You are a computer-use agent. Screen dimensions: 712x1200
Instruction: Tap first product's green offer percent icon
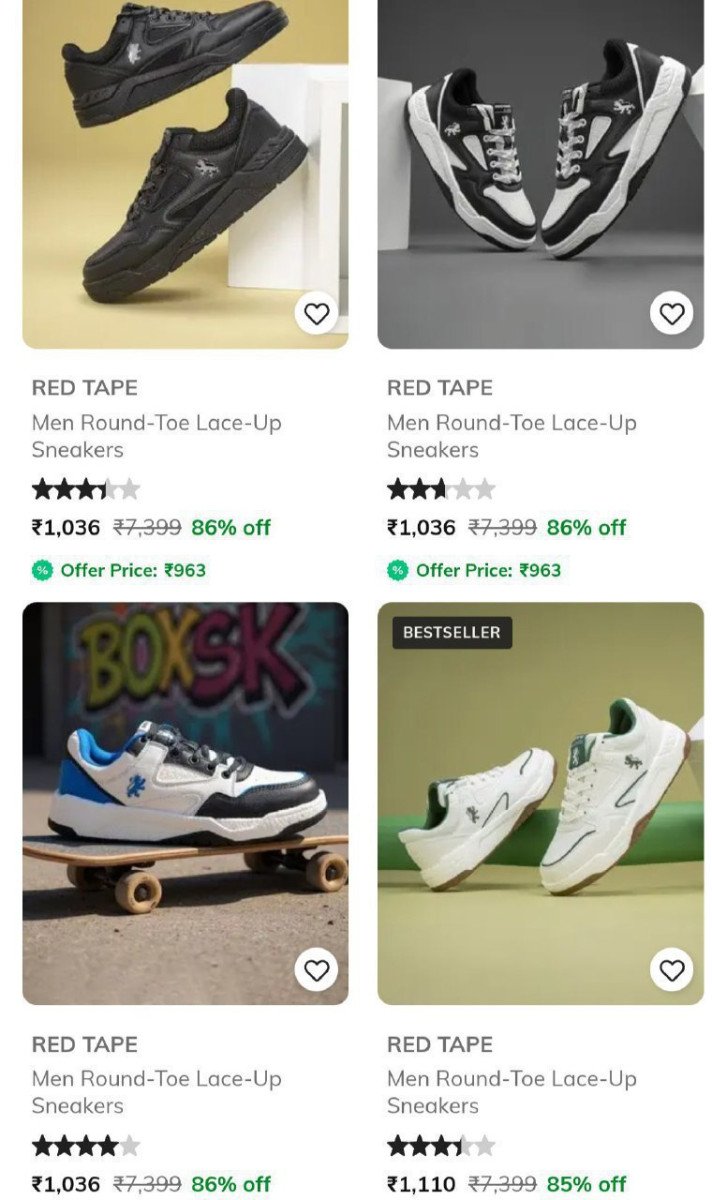pyautogui.click(x=42, y=570)
